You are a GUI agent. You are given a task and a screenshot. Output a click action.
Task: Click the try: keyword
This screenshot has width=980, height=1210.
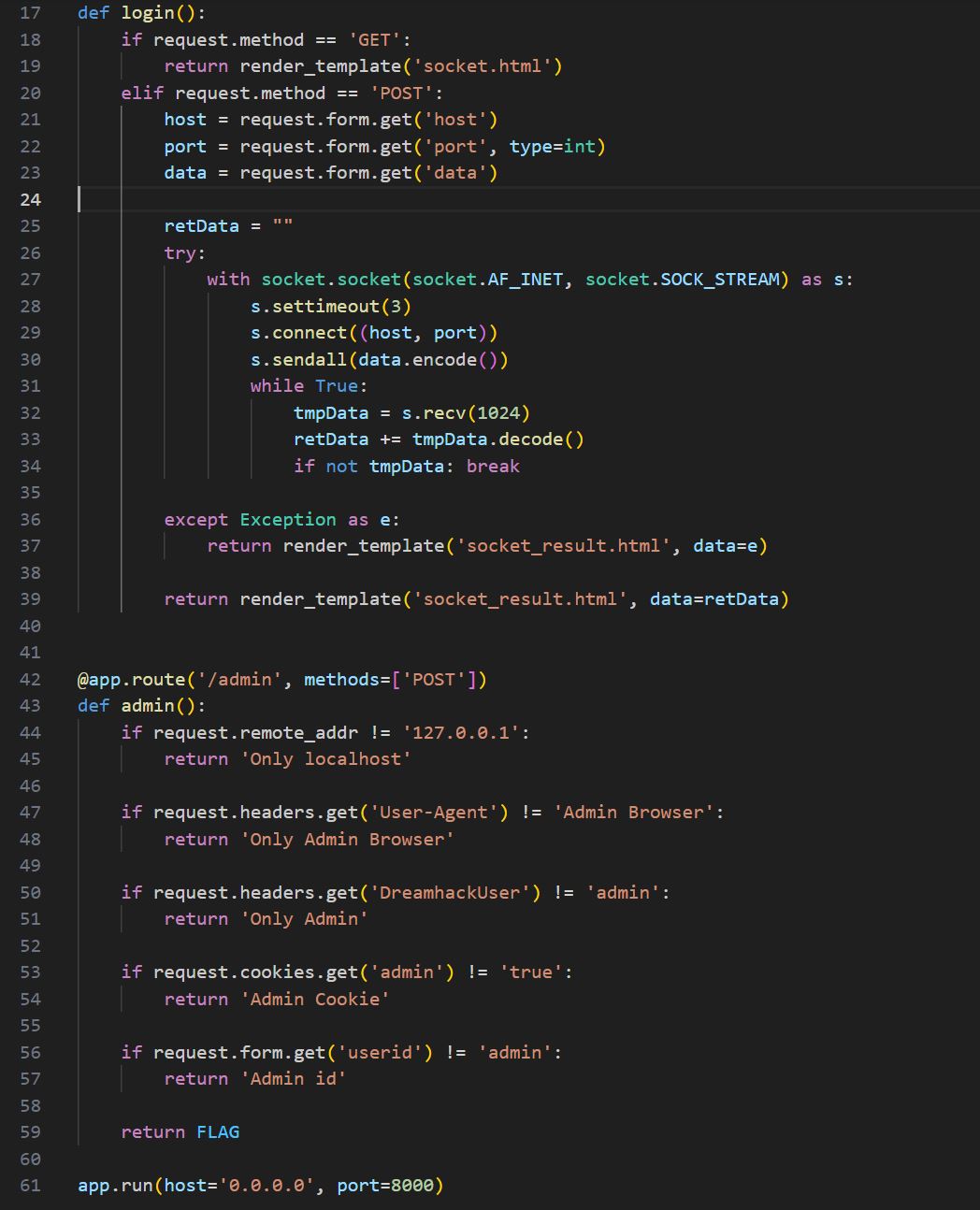coord(185,252)
